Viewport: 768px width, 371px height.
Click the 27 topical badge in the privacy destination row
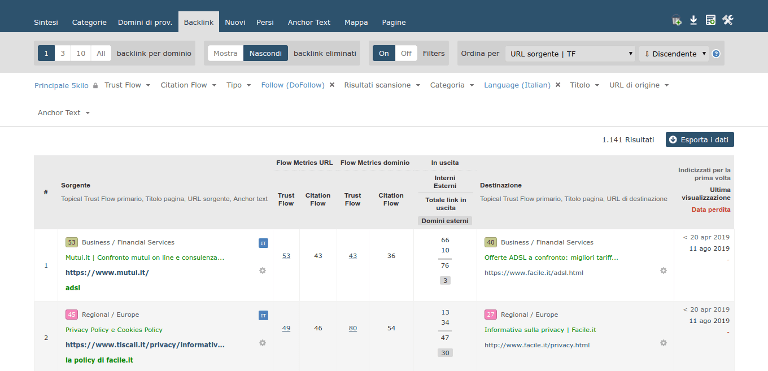click(491, 314)
